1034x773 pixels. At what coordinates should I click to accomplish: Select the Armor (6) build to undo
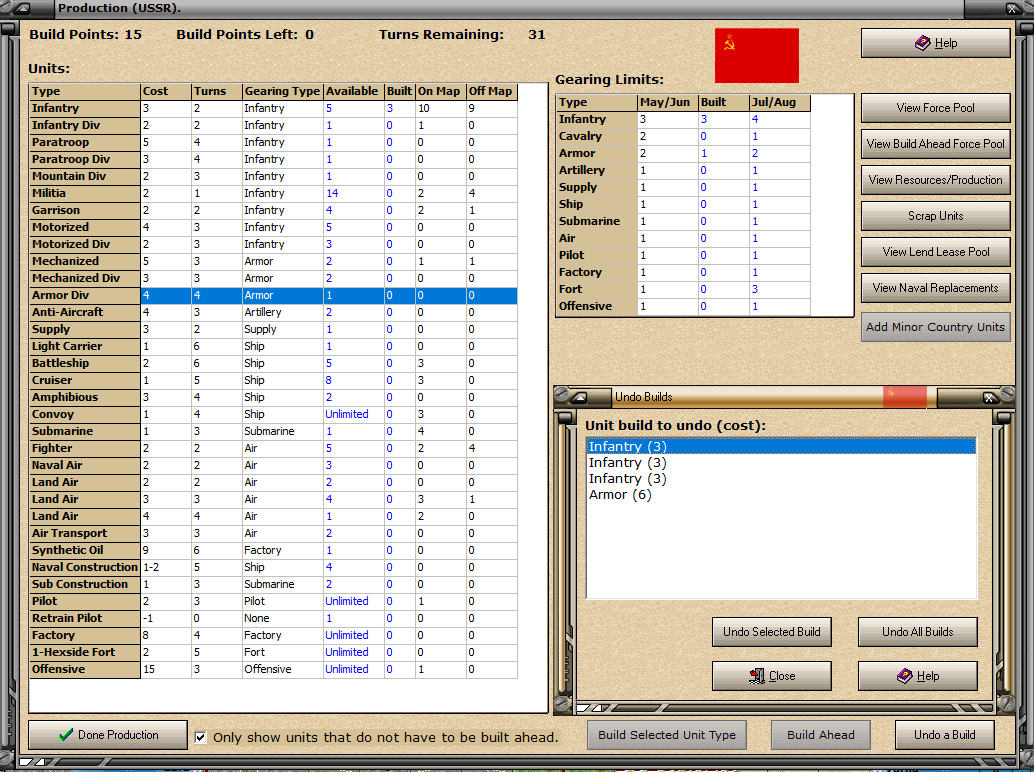(x=781, y=495)
